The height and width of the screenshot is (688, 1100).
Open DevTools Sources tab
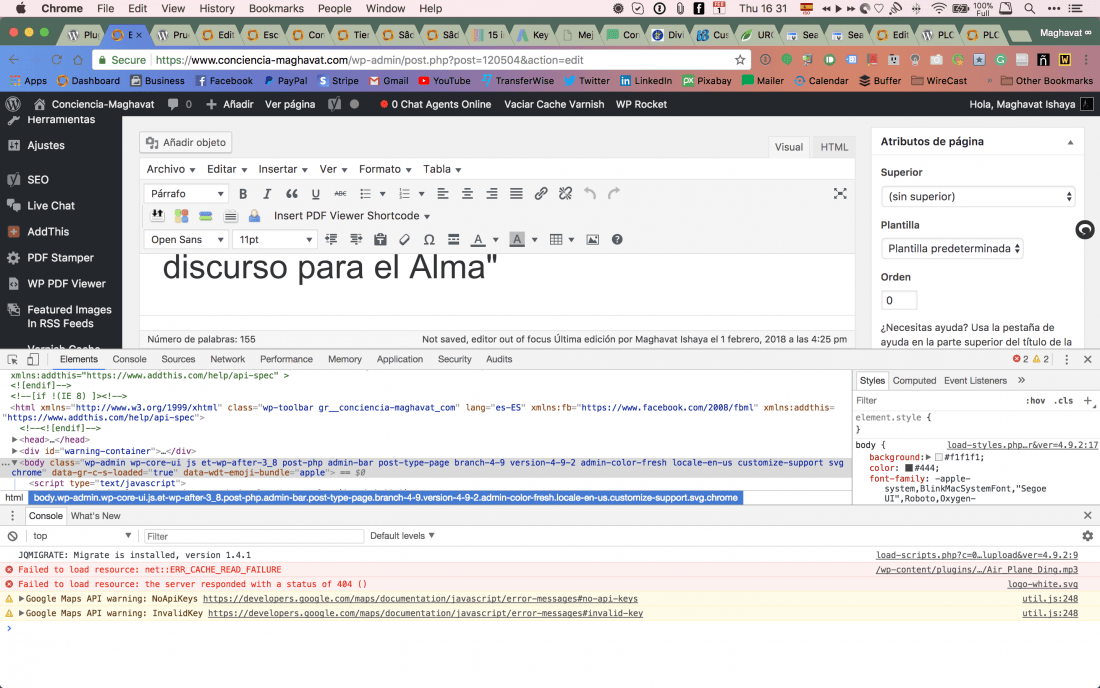[x=178, y=359]
